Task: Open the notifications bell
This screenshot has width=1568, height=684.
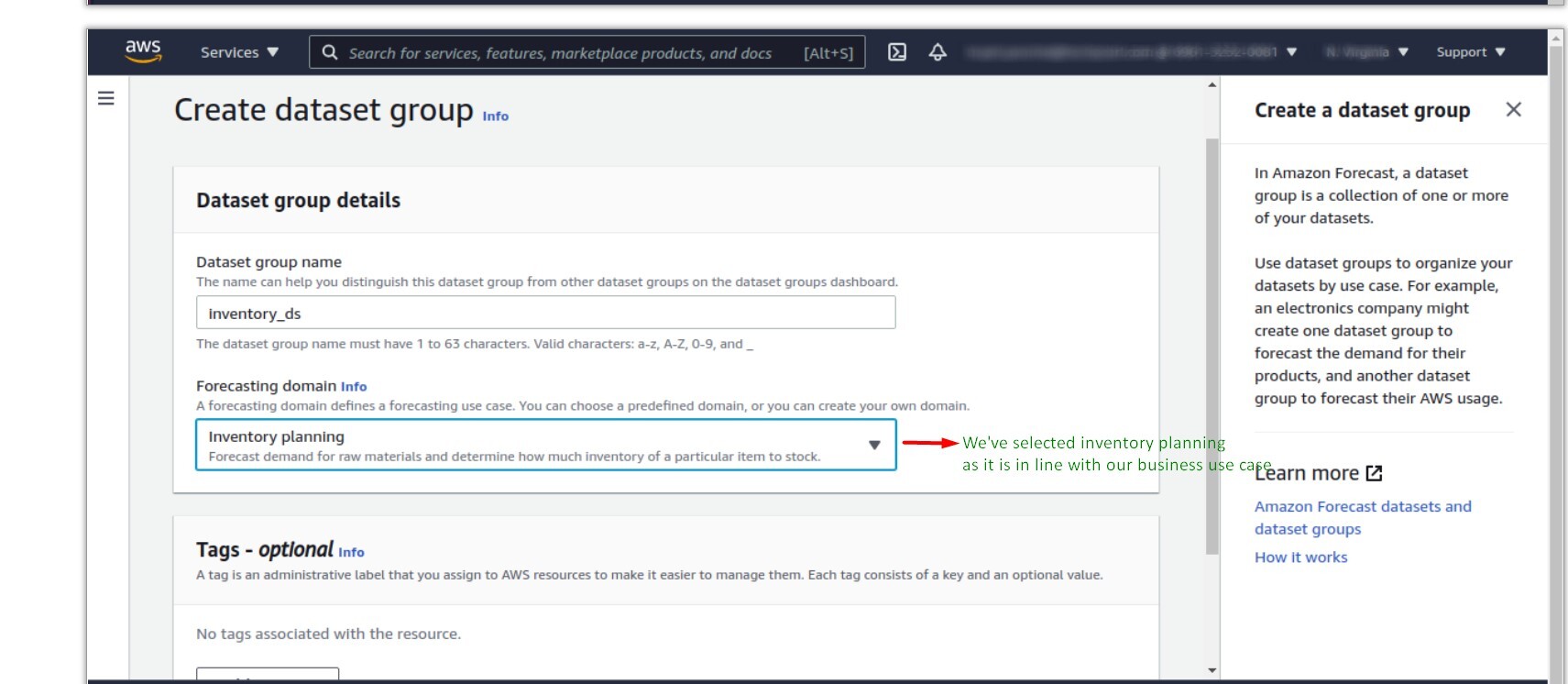Action: (x=938, y=52)
